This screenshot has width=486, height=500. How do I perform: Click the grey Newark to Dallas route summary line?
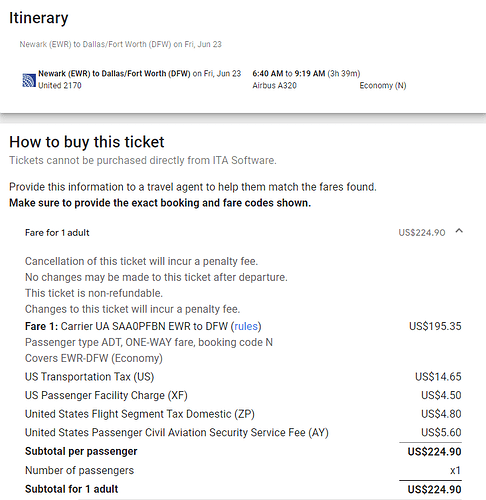pyautogui.click(x=120, y=44)
